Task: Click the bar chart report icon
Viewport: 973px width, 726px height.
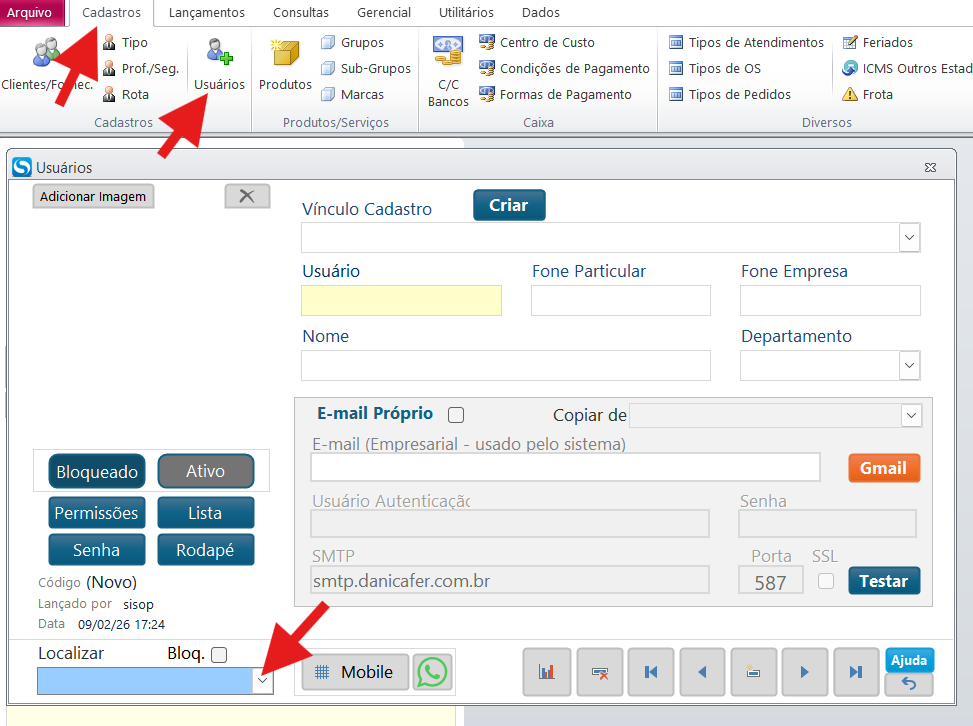Action: coord(547,672)
